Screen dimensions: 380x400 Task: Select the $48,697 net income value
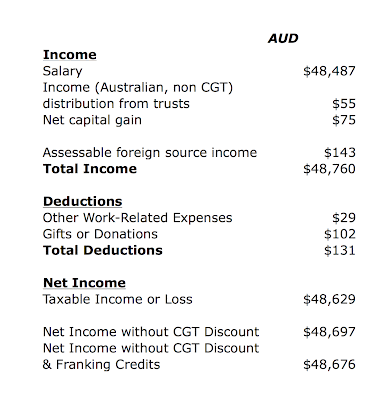click(329, 332)
